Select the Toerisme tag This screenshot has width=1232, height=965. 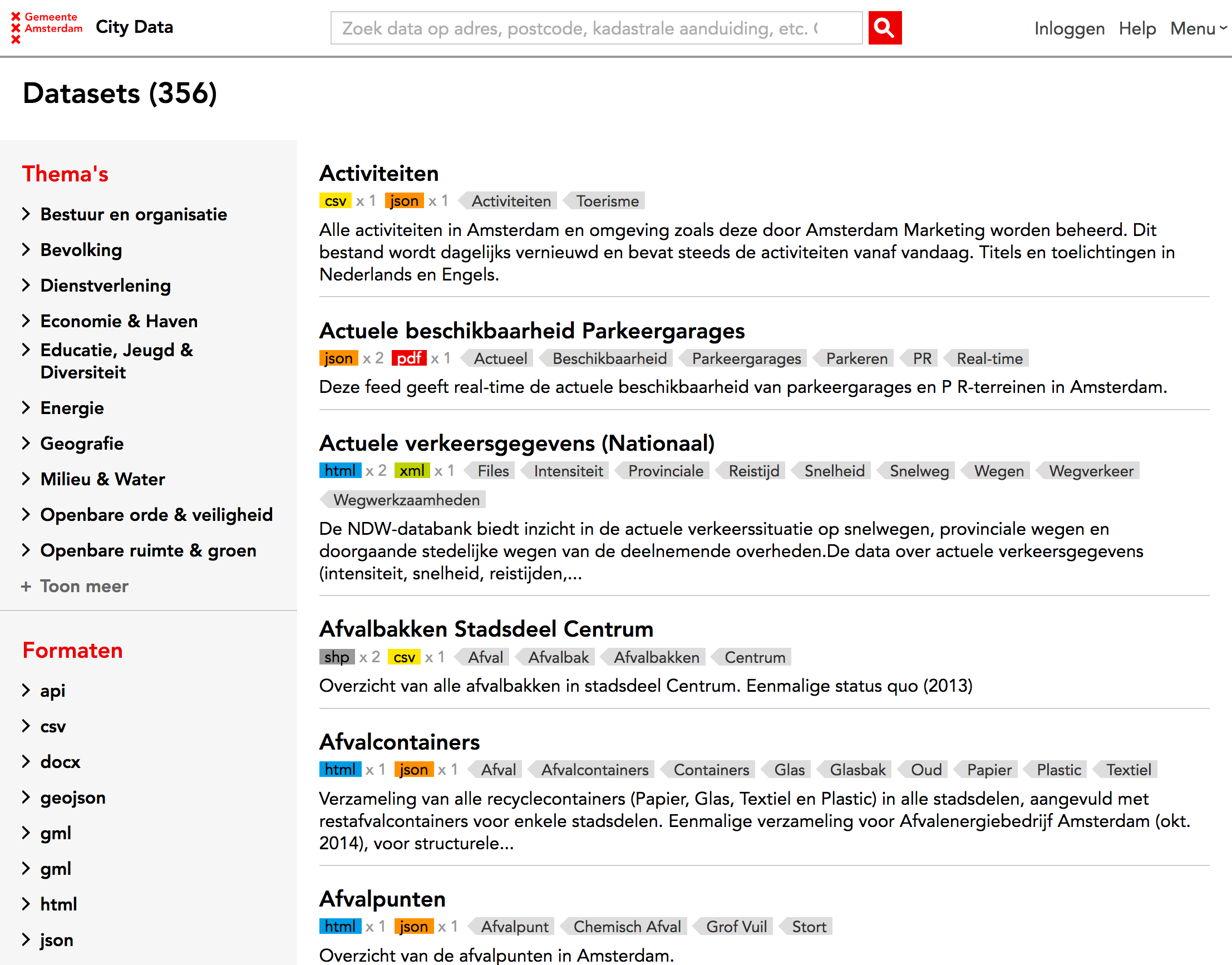(604, 200)
